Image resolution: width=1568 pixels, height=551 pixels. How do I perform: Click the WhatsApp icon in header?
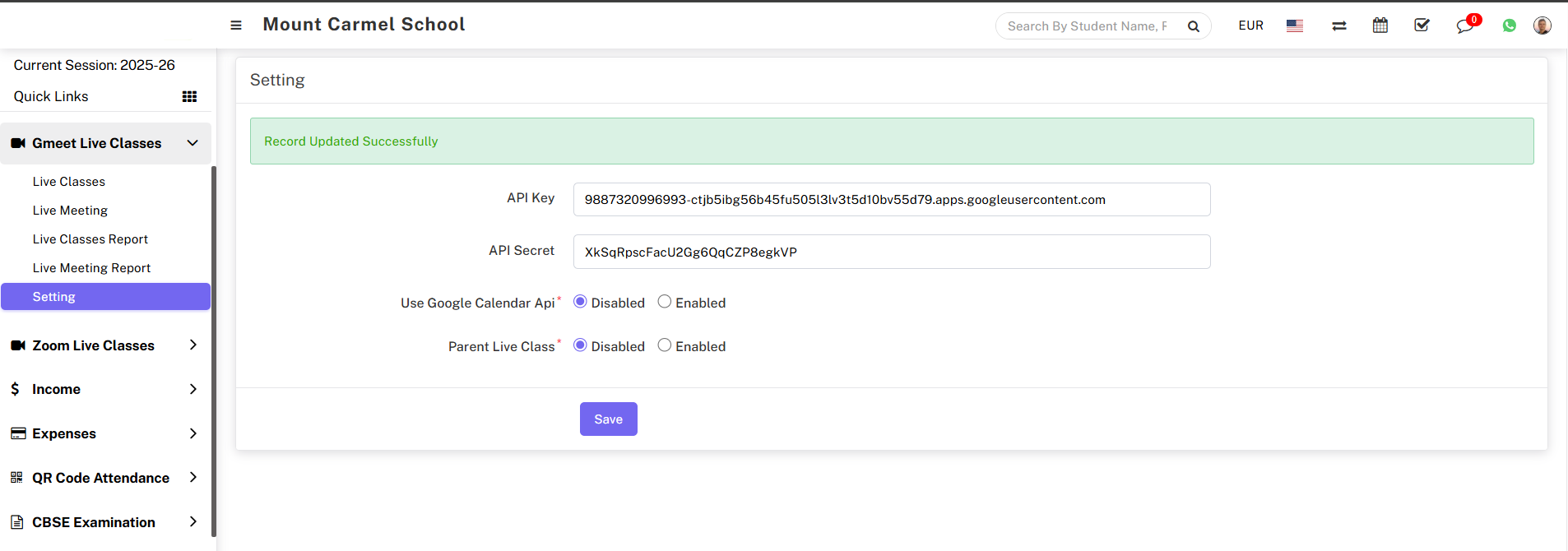click(x=1510, y=25)
